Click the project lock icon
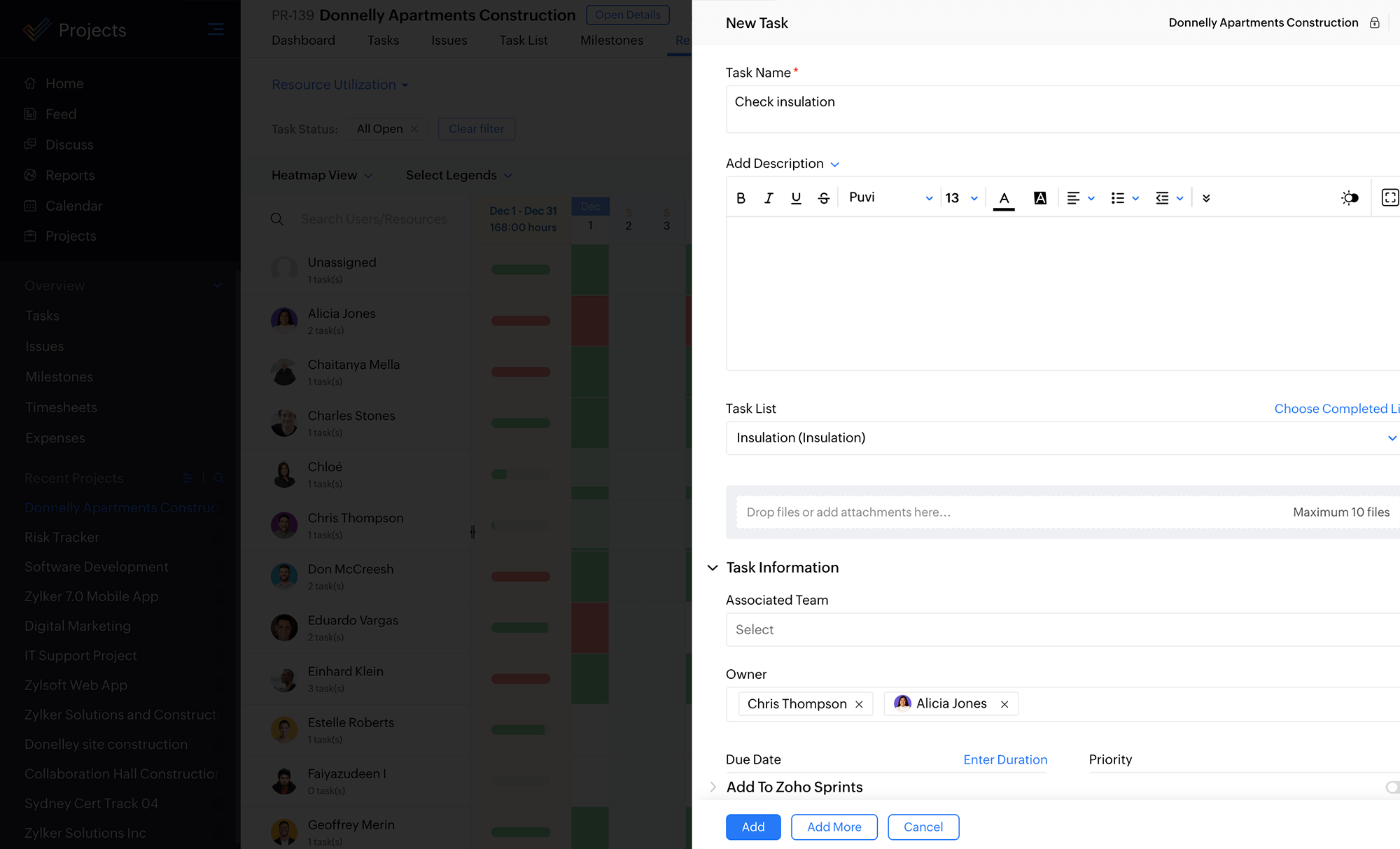 click(1375, 23)
